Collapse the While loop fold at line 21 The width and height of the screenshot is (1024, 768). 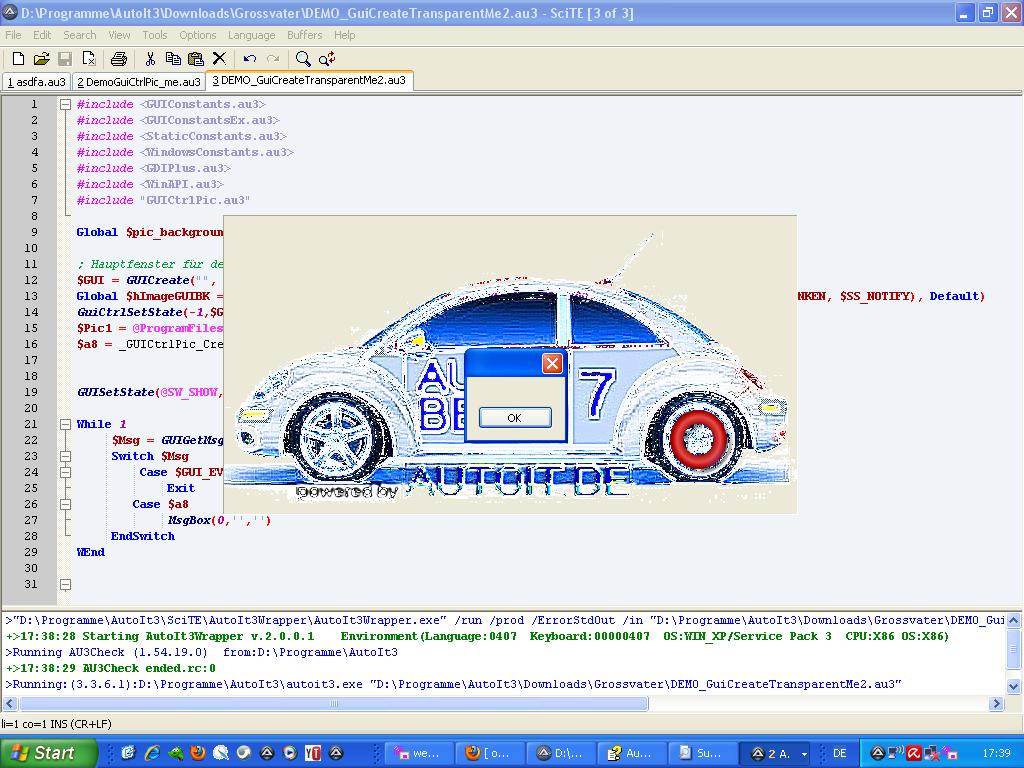[65, 424]
